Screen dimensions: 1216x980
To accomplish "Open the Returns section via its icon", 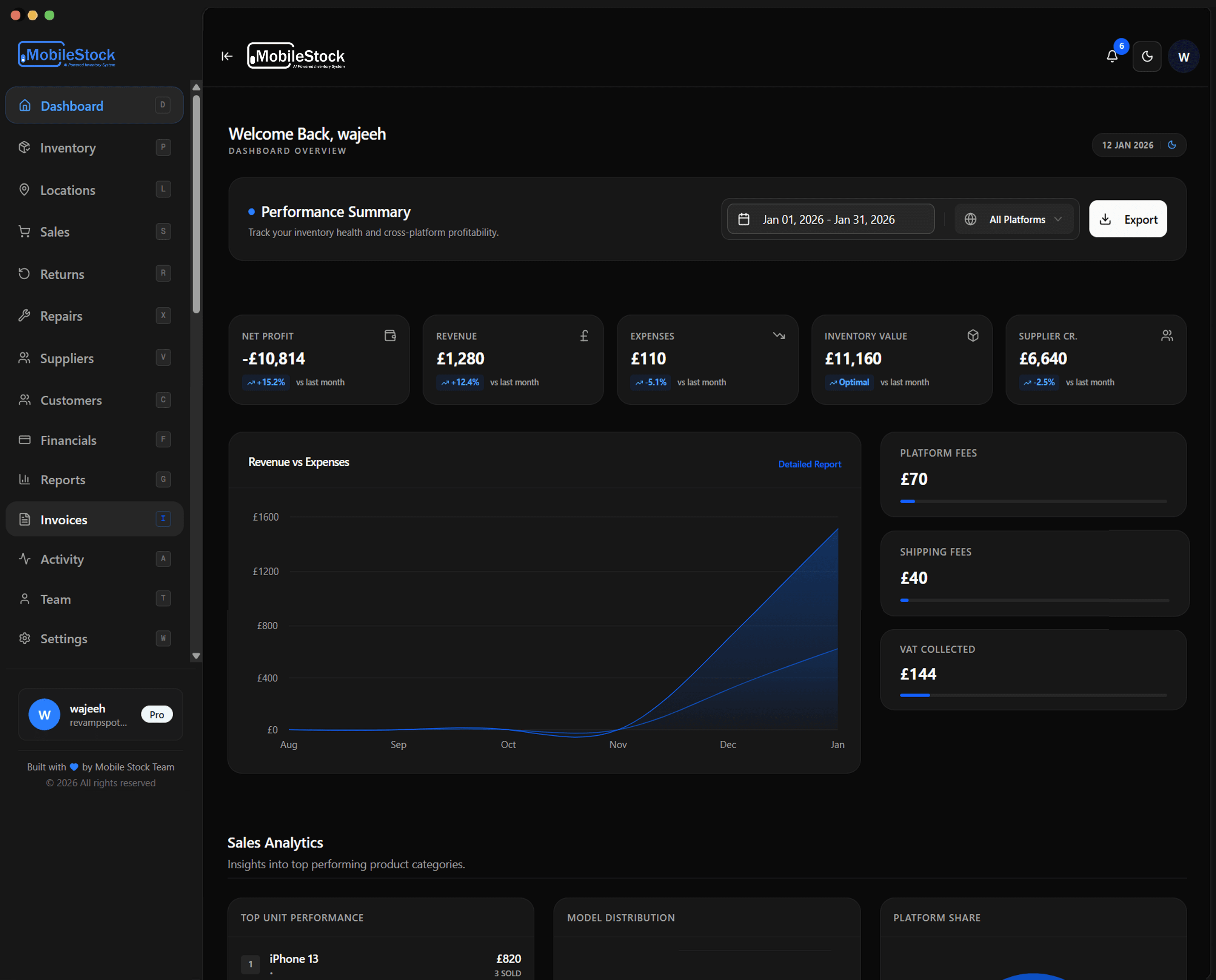I will pos(25,273).
